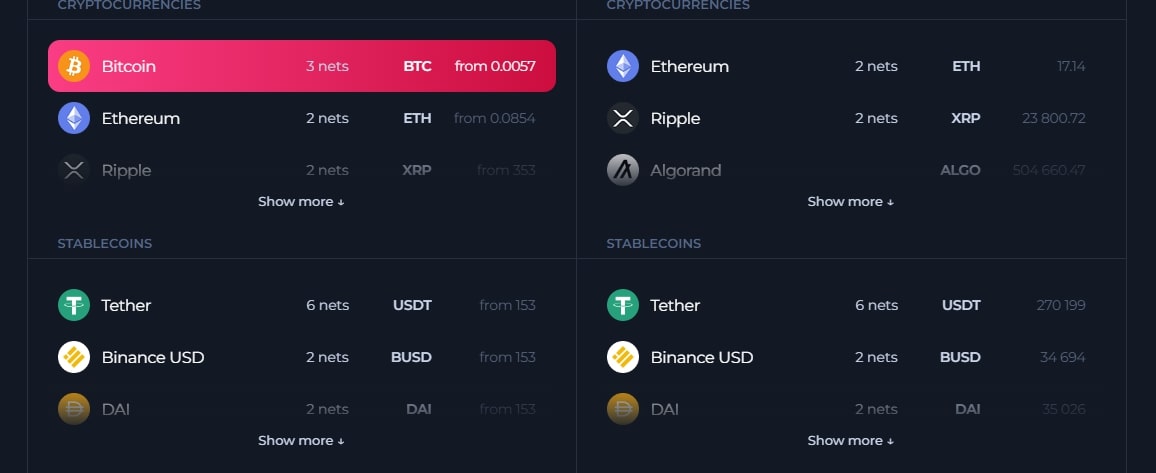Select the highlighted Bitcoin row
This screenshot has height=473, width=1156.
(x=301, y=66)
